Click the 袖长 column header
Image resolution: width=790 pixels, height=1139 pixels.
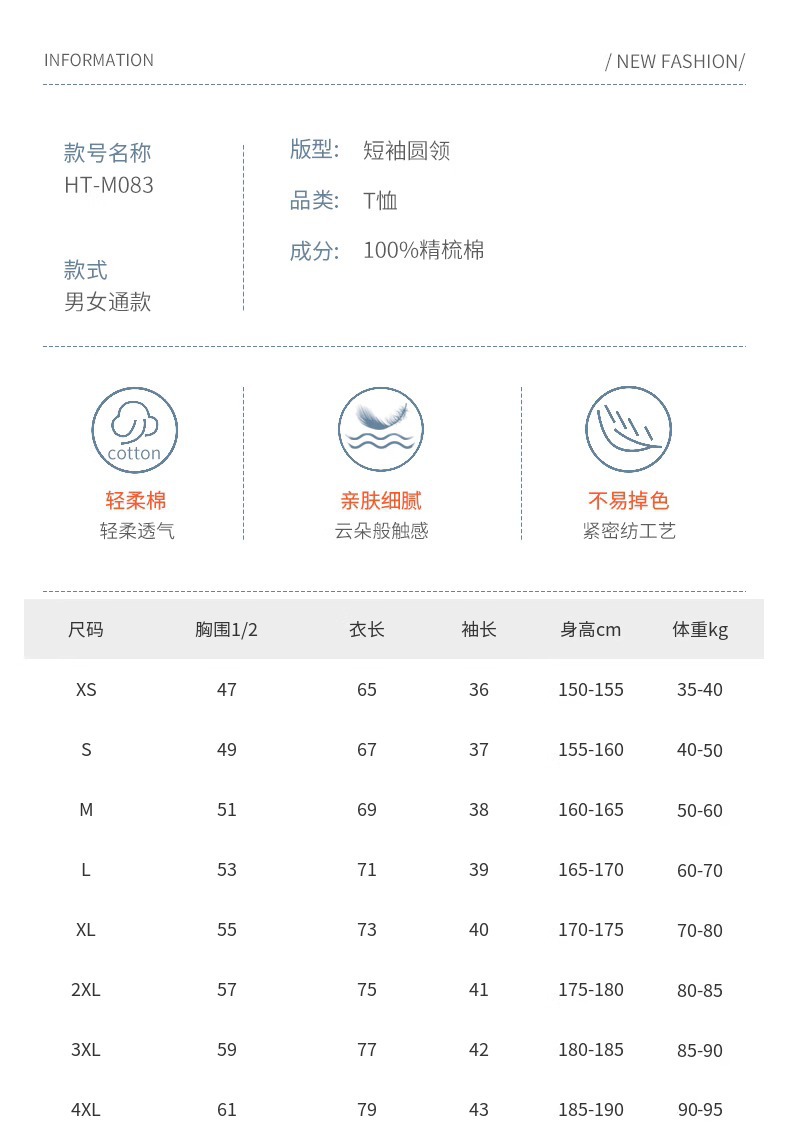[479, 629]
